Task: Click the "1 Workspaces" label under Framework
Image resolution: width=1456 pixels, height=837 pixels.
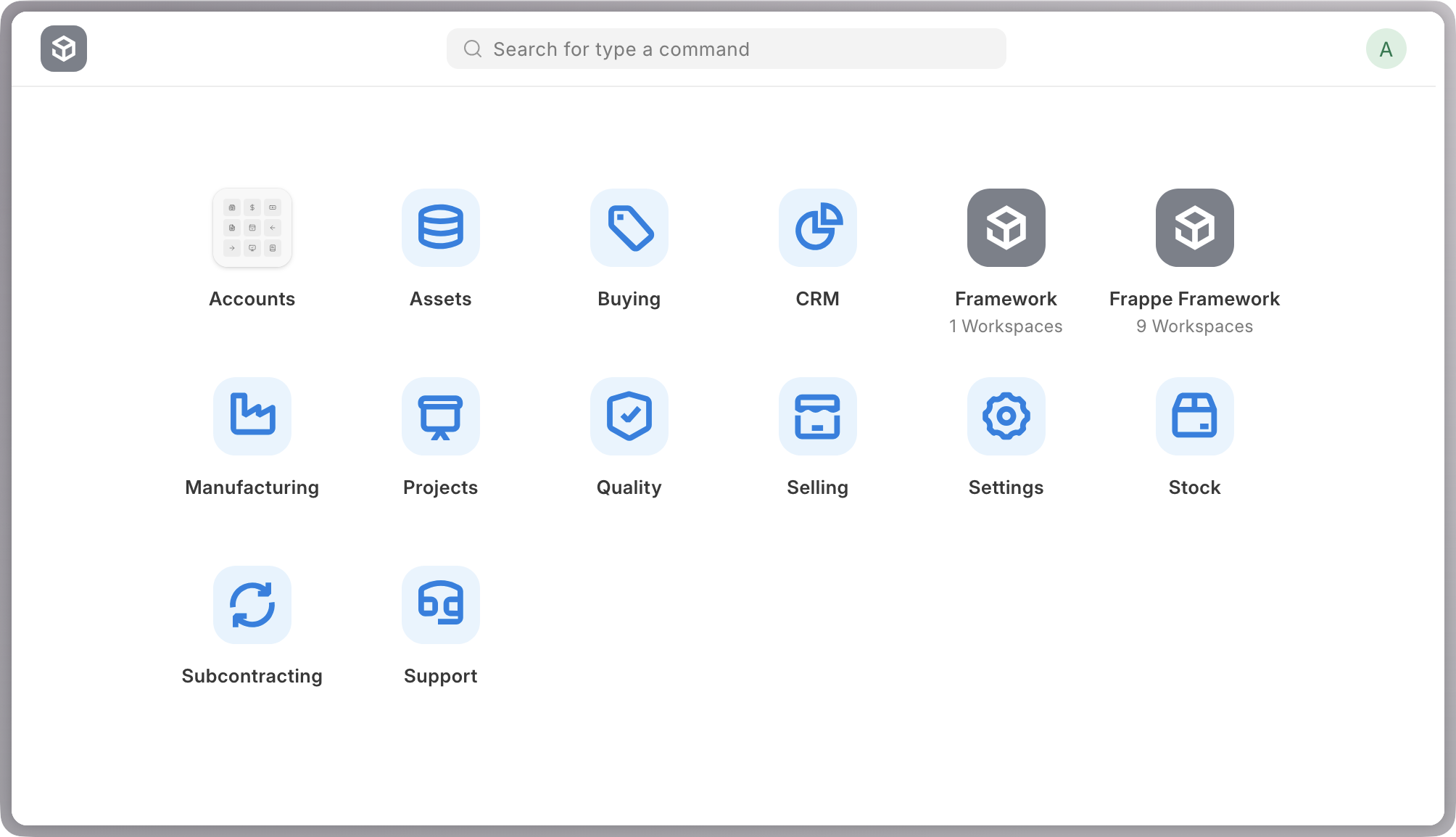Action: point(1006,326)
